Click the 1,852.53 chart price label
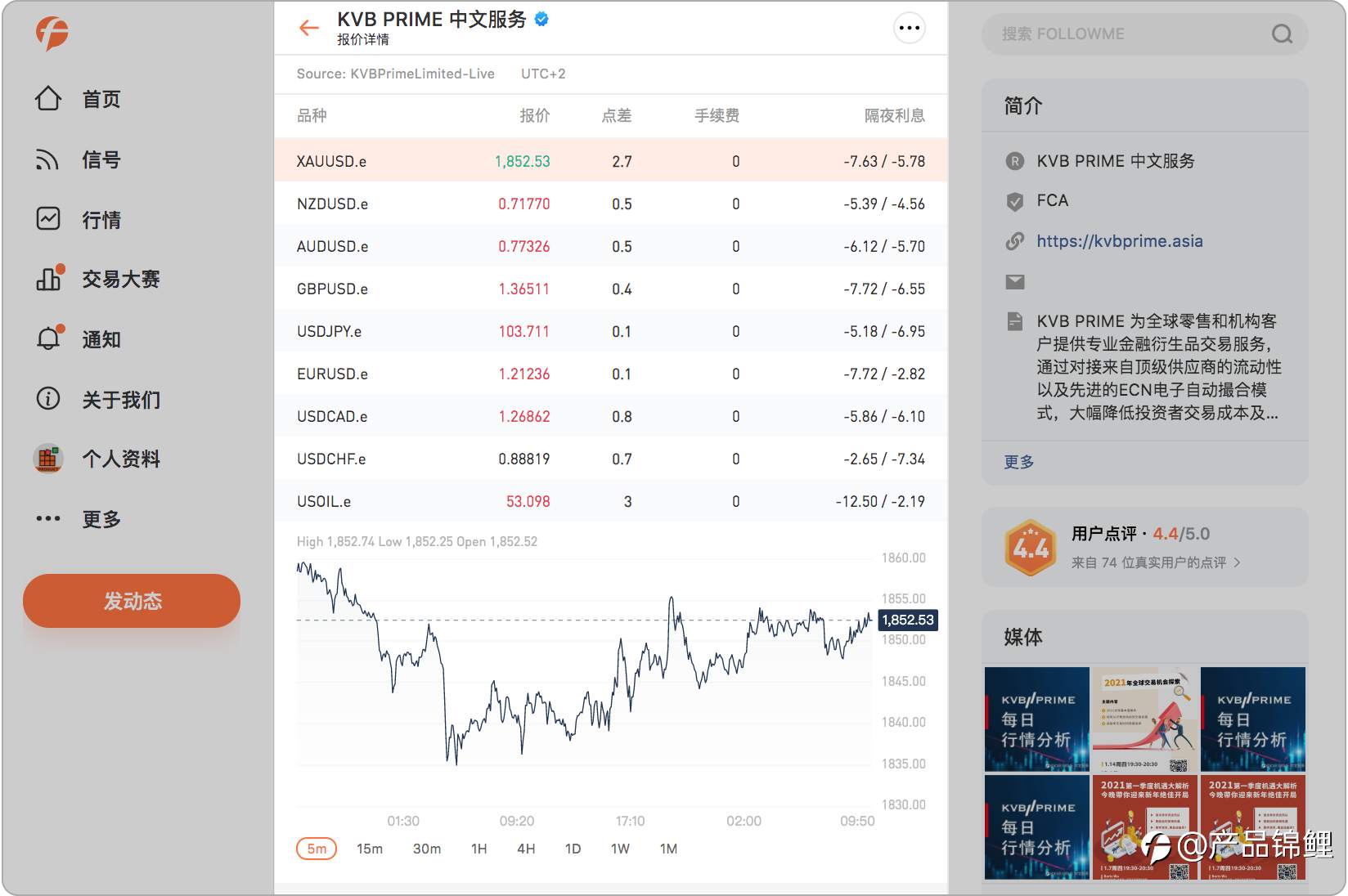Screen dimensions: 1348x896 click(x=908, y=620)
